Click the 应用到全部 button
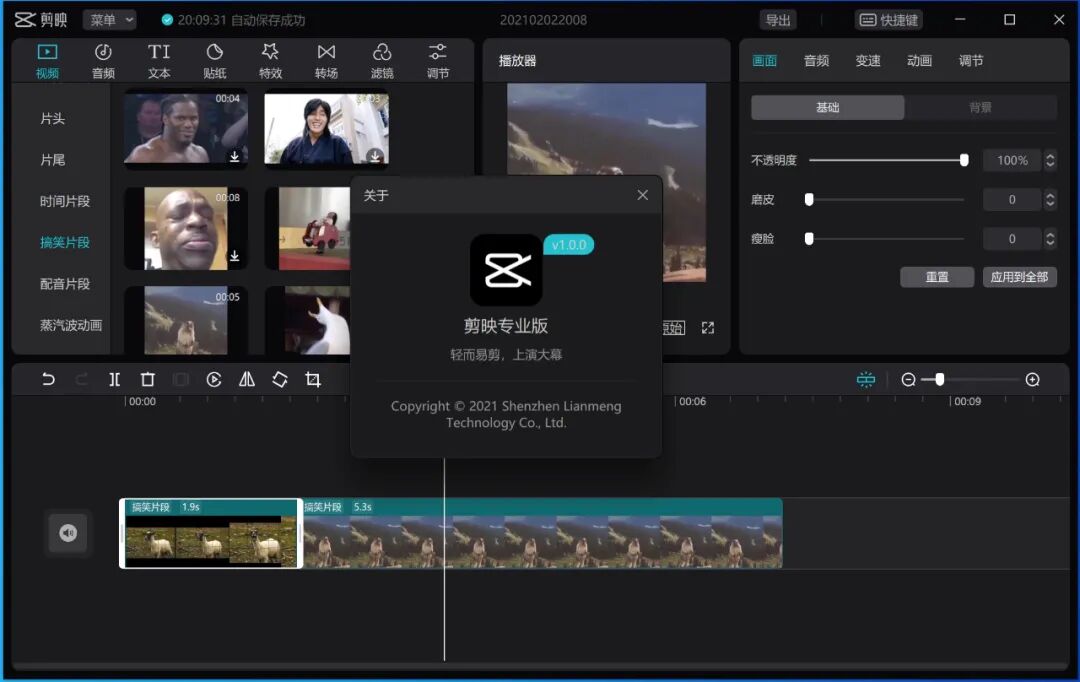 pyautogui.click(x=1019, y=277)
